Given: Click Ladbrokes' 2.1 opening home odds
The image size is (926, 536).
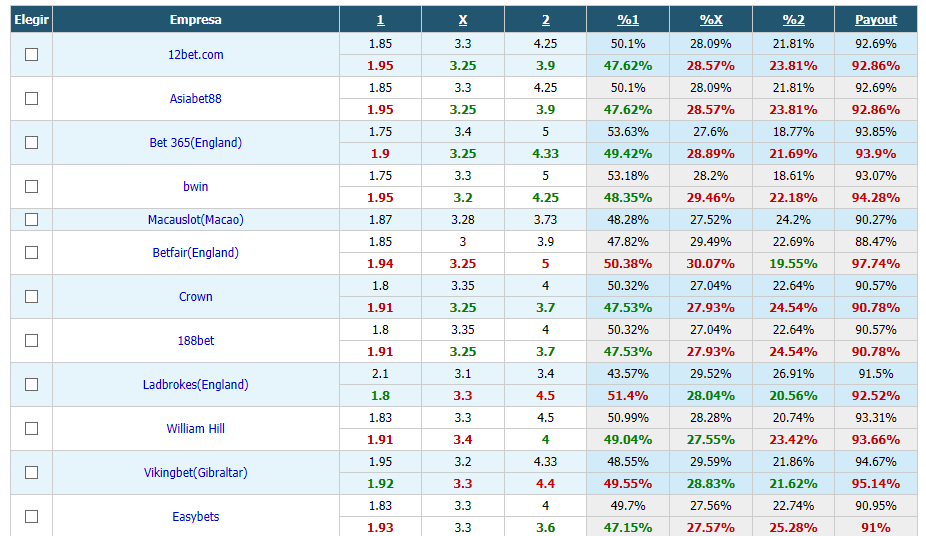Looking at the screenshot, I should [380, 374].
